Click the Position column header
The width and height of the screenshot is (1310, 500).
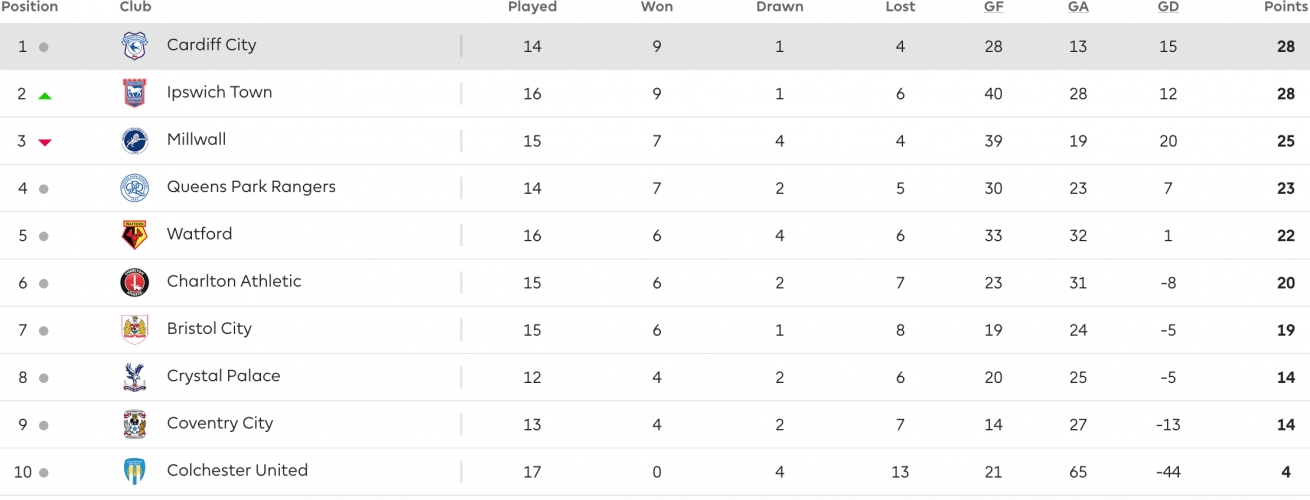click(x=29, y=7)
